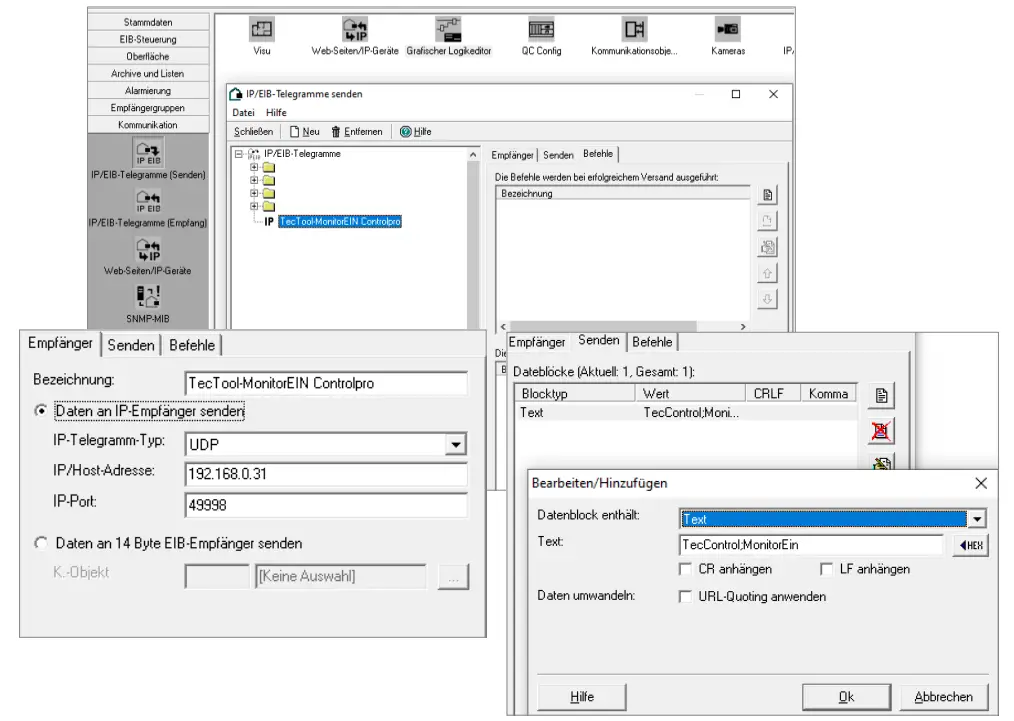The image size is (1014, 721).
Task: Open Datei menu
Action: pos(243,113)
